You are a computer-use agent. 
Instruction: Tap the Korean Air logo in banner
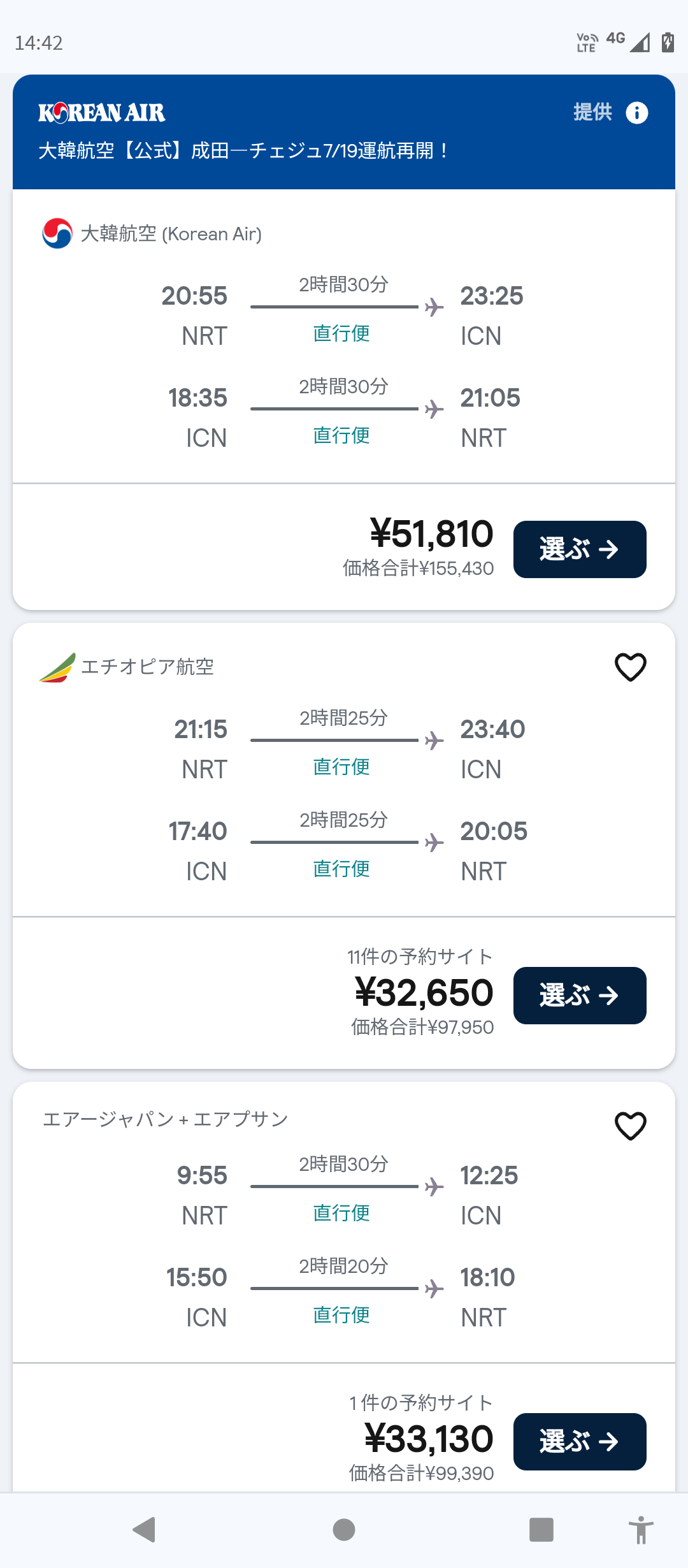pos(102,113)
